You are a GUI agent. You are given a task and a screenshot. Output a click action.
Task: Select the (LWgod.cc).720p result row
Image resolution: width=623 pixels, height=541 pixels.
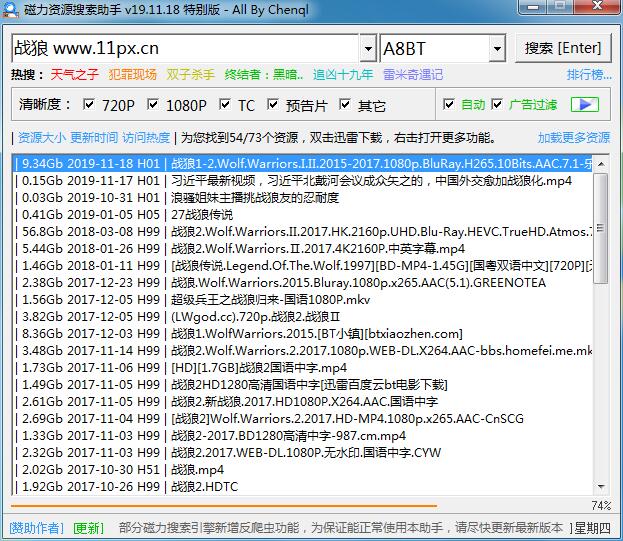point(303,317)
